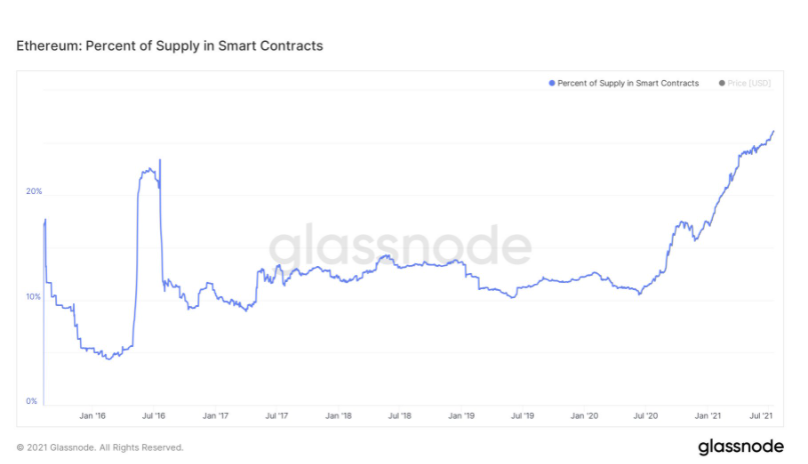Select the Jul '16 x-axis label
Image resolution: width=808 pixels, height=464 pixels.
click(154, 414)
